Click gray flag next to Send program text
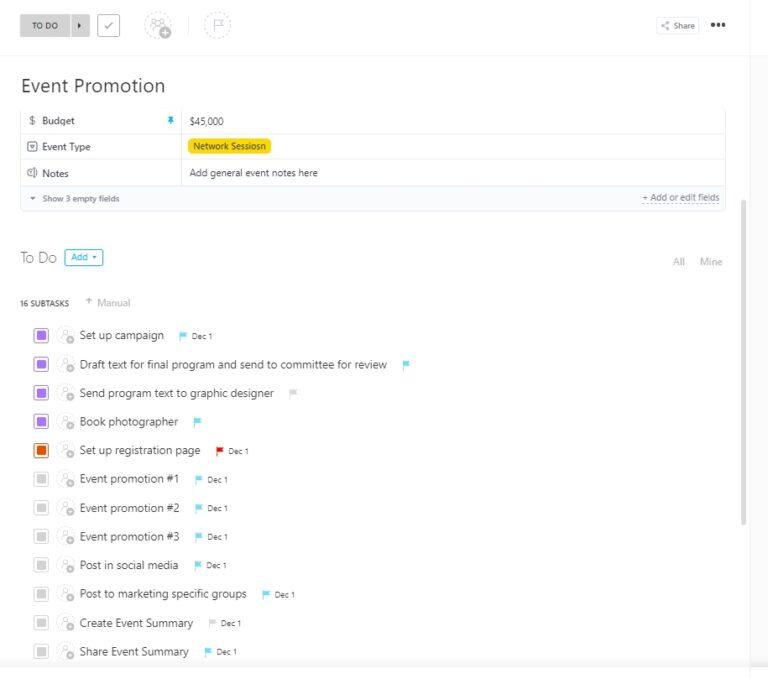Screen dimensions: 768x679 point(293,394)
